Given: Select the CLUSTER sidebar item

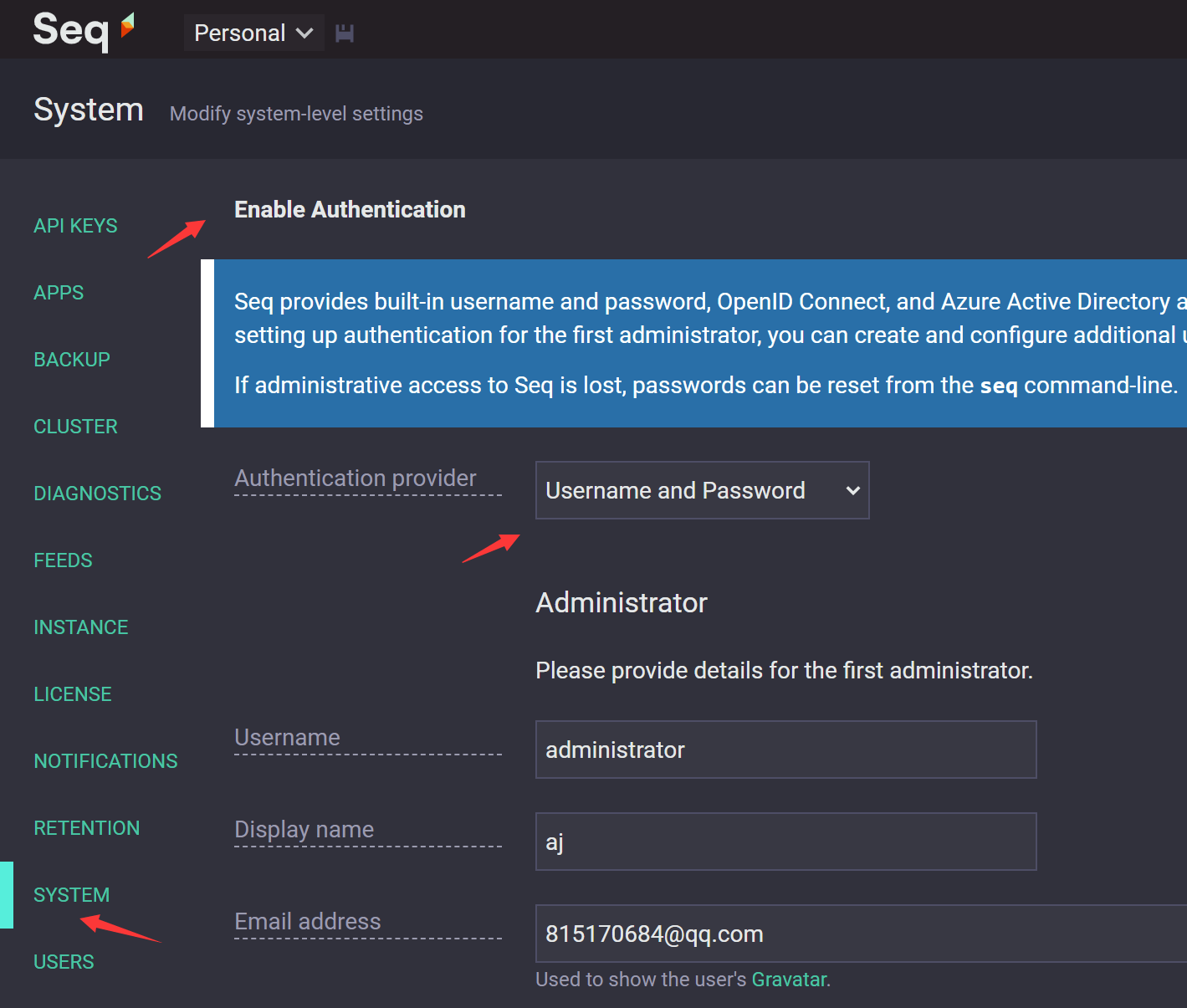Looking at the screenshot, I should pyautogui.click(x=75, y=427).
